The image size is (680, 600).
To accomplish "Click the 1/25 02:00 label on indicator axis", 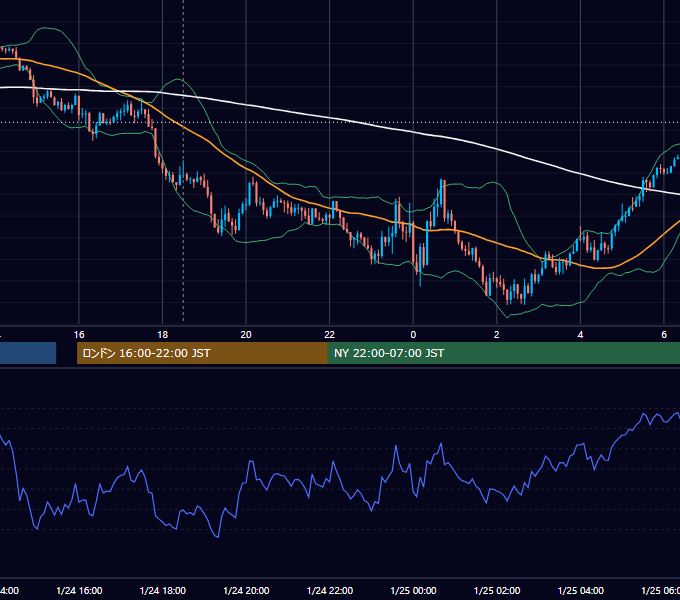I will point(497,590).
